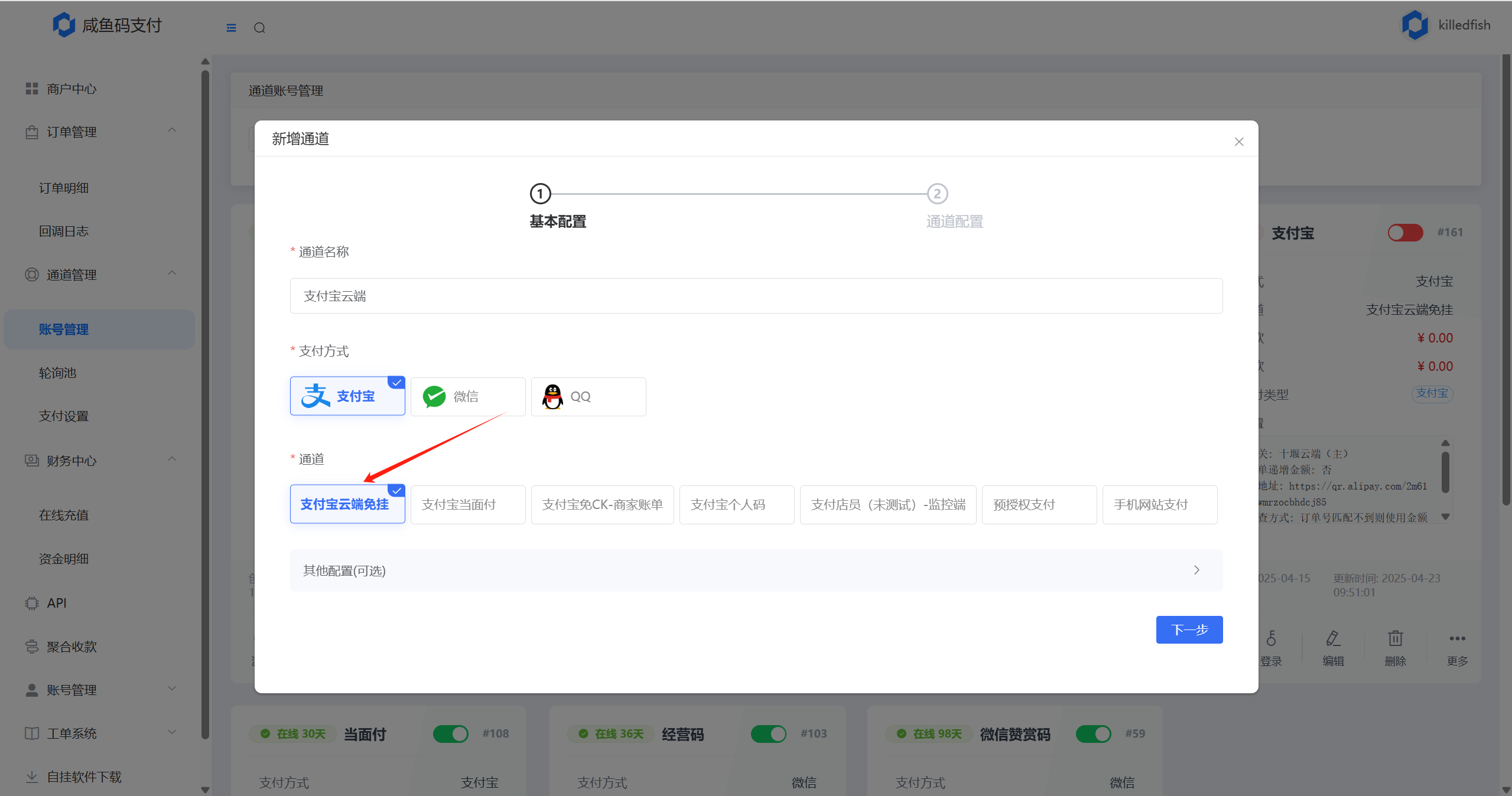Click the 财务中心 icon in sidebar

(32, 461)
